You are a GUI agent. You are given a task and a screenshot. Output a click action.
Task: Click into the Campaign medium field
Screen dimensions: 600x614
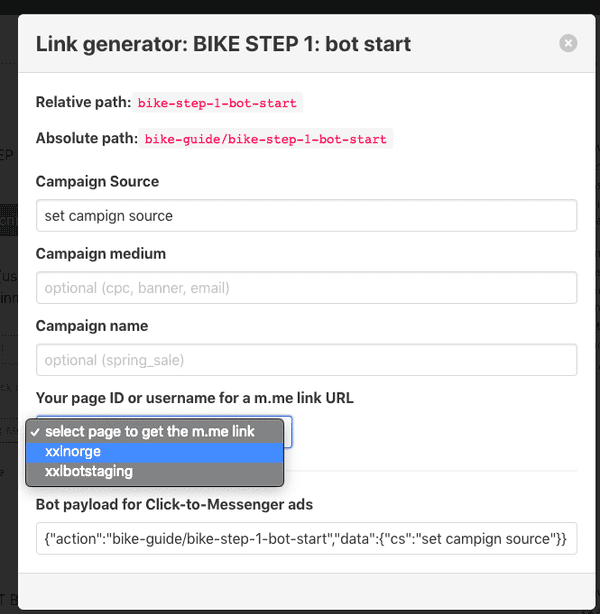tap(306, 288)
